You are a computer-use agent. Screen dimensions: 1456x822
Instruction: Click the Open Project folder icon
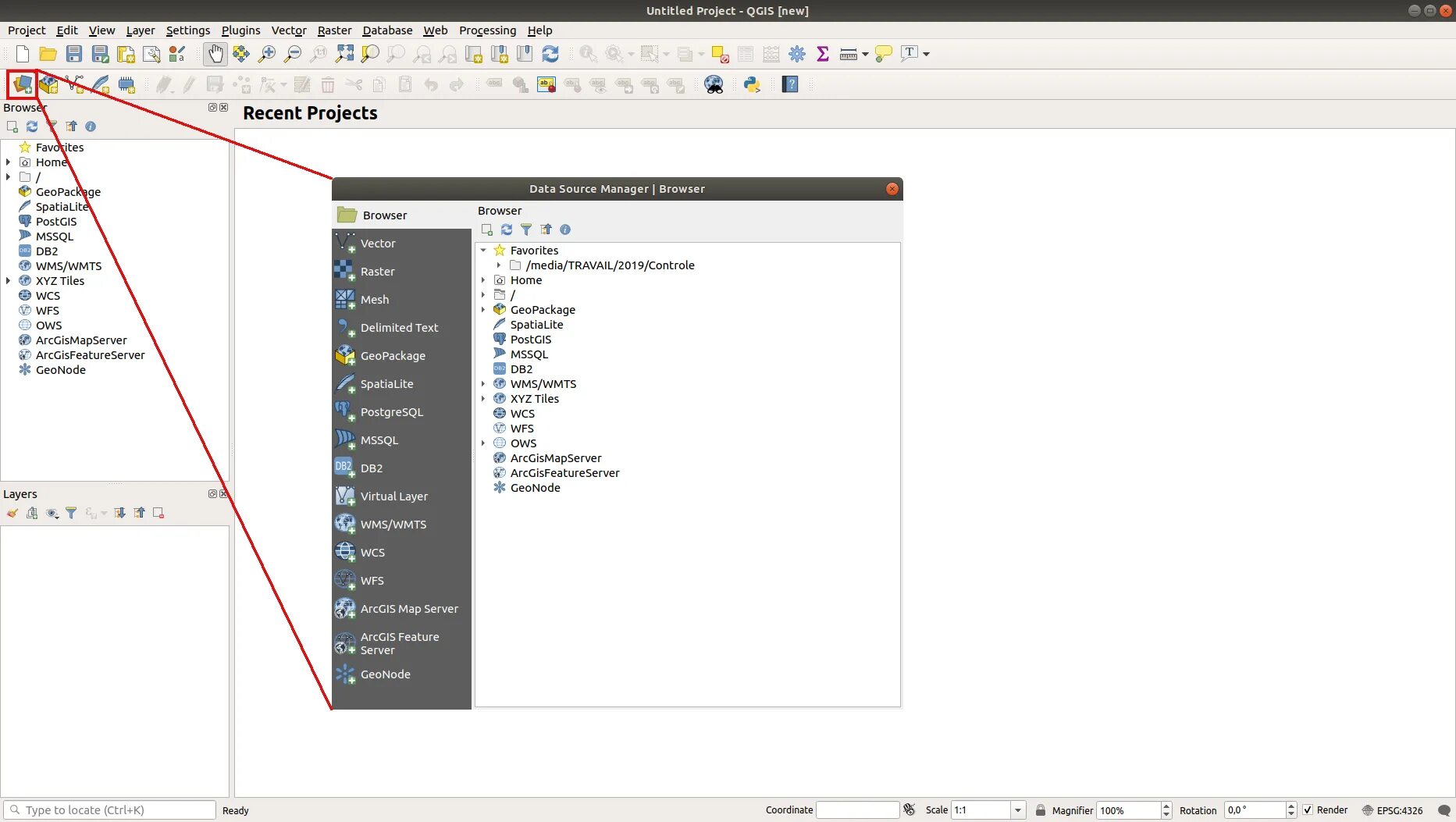(48, 54)
